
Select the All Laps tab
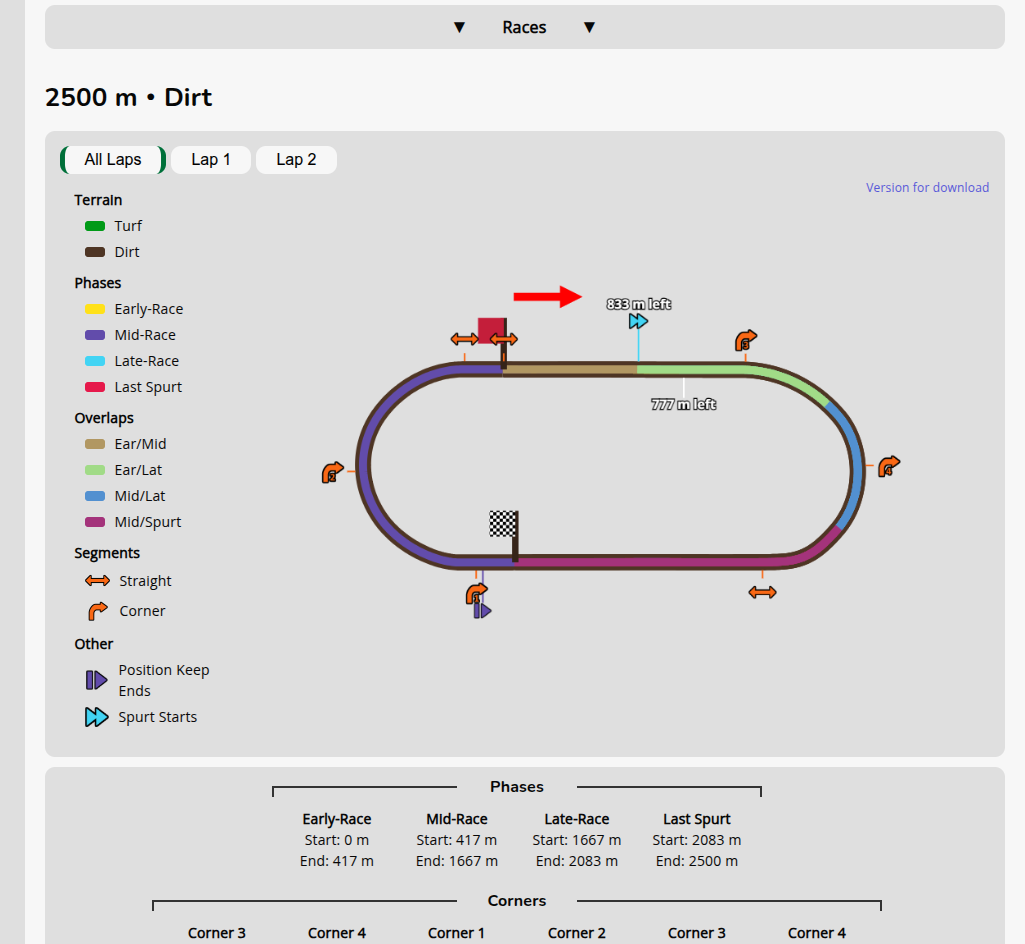(x=112, y=160)
